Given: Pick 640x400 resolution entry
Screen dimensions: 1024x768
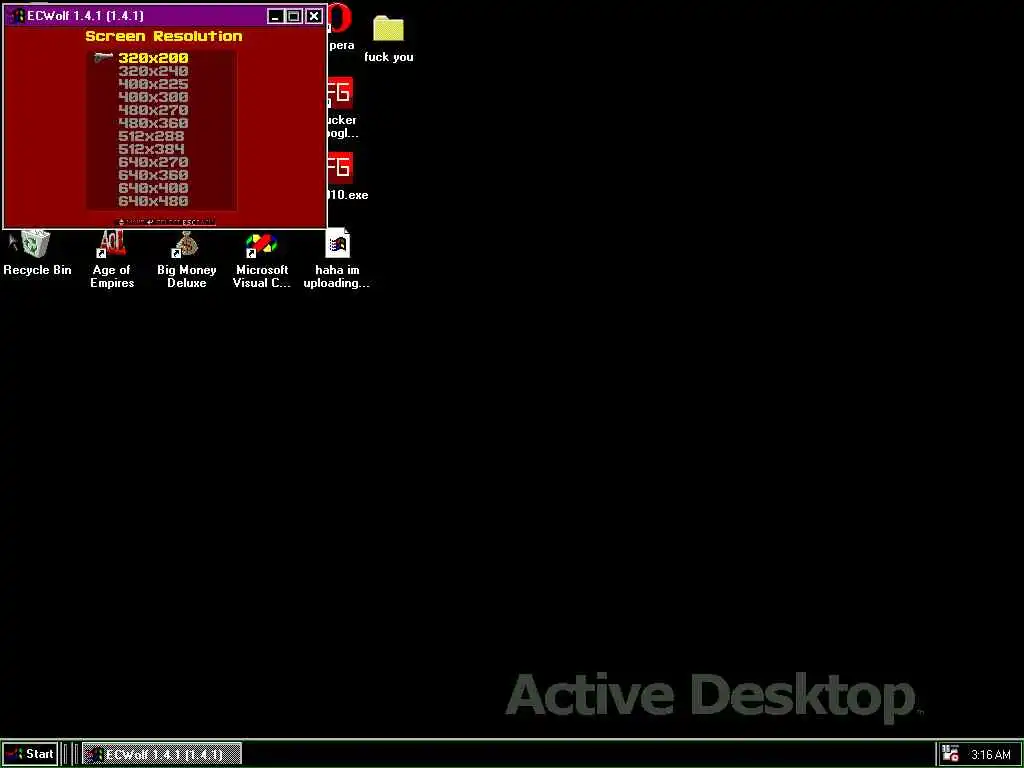Looking at the screenshot, I should 153,188.
